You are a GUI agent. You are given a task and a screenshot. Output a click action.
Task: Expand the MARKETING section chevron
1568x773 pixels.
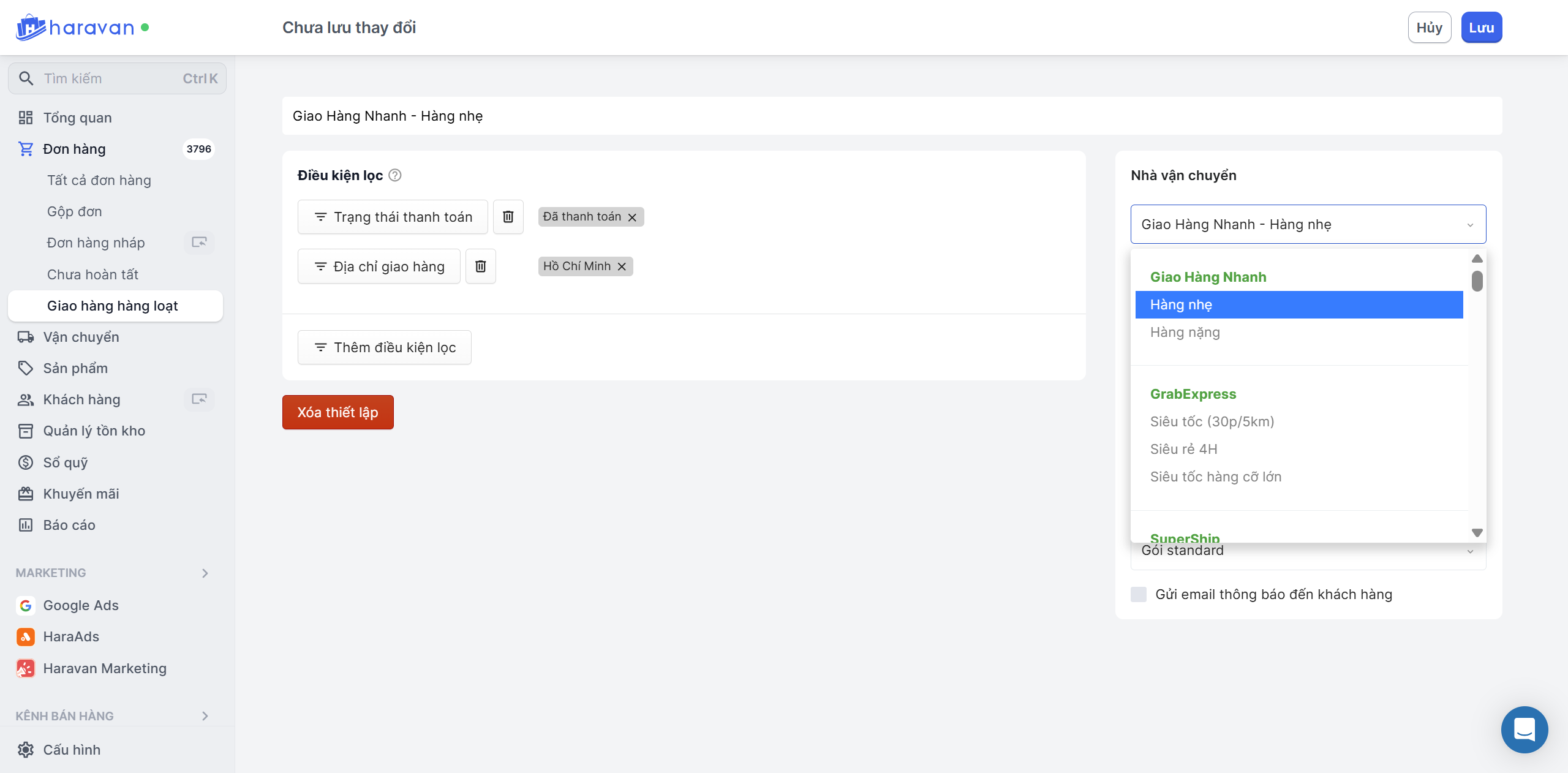tap(205, 573)
